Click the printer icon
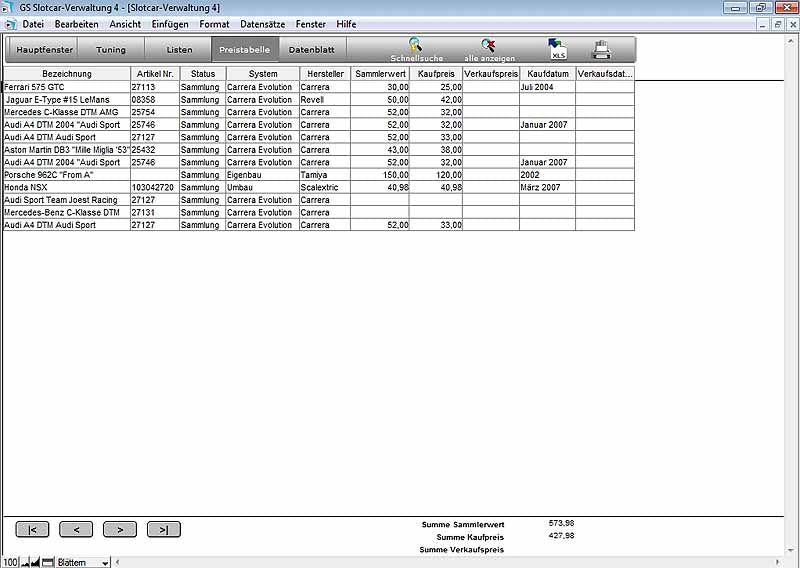Viewport: 800px width, 568px height. [x=601, y=49]
